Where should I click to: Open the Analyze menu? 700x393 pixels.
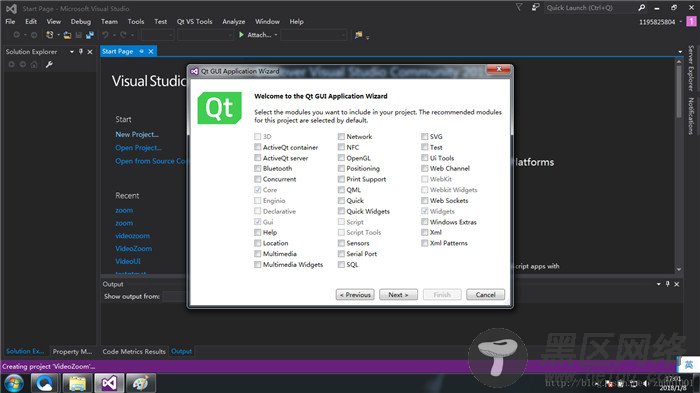click(x=233, y=21)
